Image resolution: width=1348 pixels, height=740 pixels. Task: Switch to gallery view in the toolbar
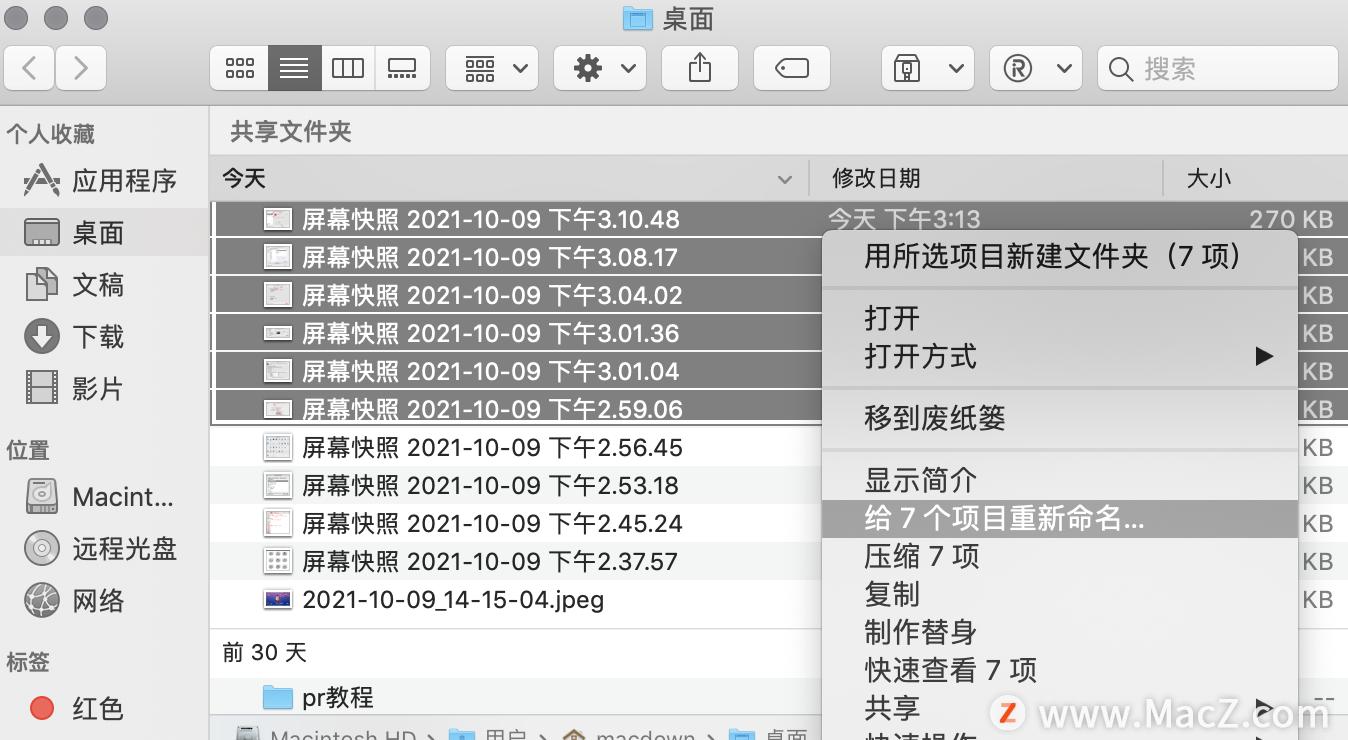point(402,68)
